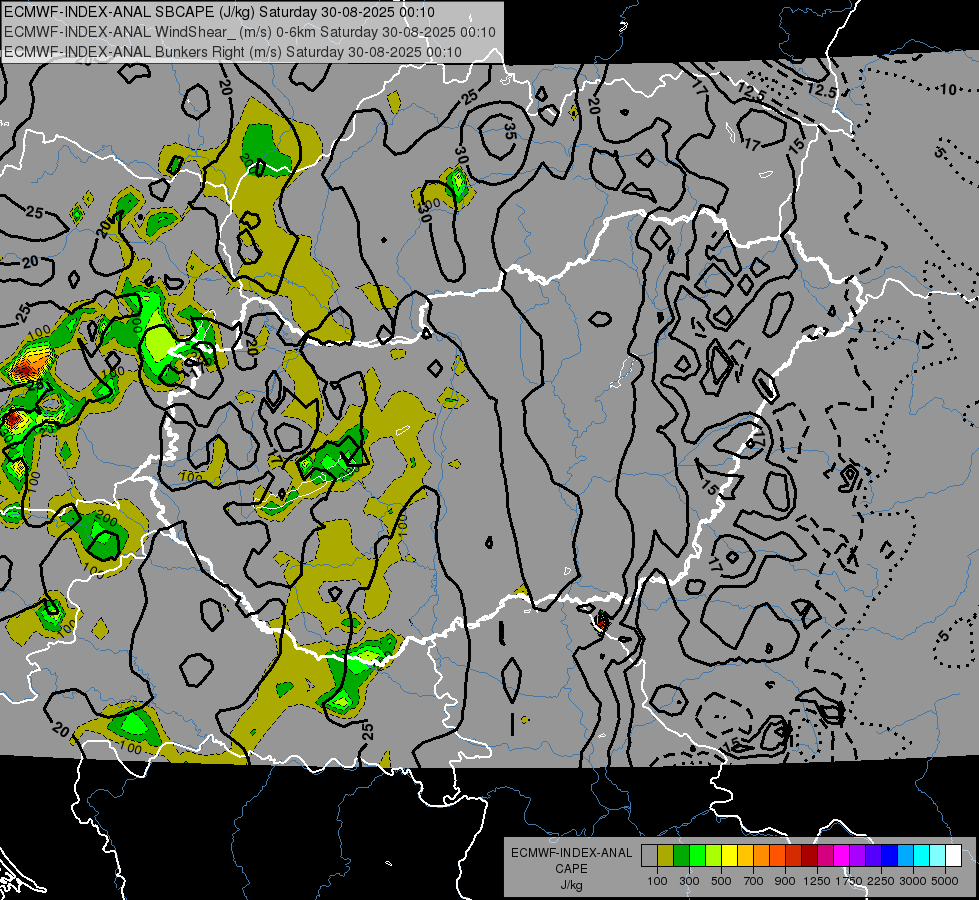Click the gray swatch in CAPE legend
Image resolution: width=979 pixels, height=900 pixels.
[x=649, y=856]
